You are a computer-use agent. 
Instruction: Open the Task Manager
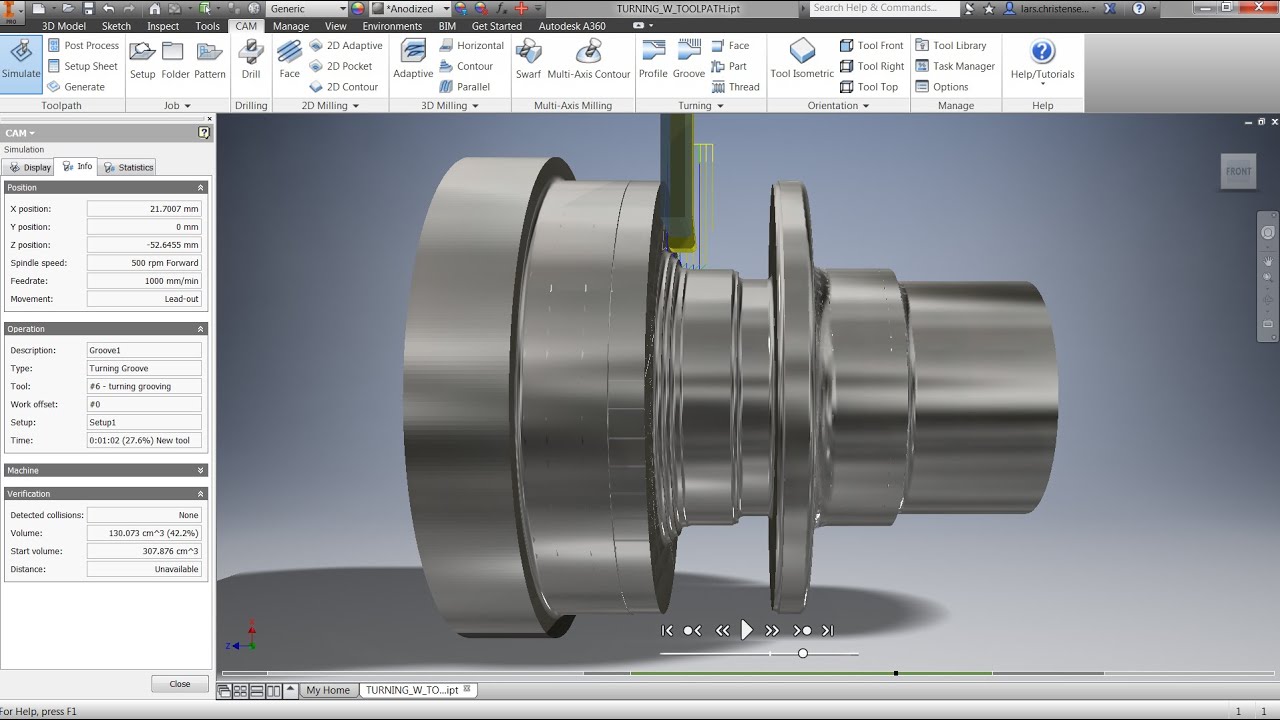point(955,66)
